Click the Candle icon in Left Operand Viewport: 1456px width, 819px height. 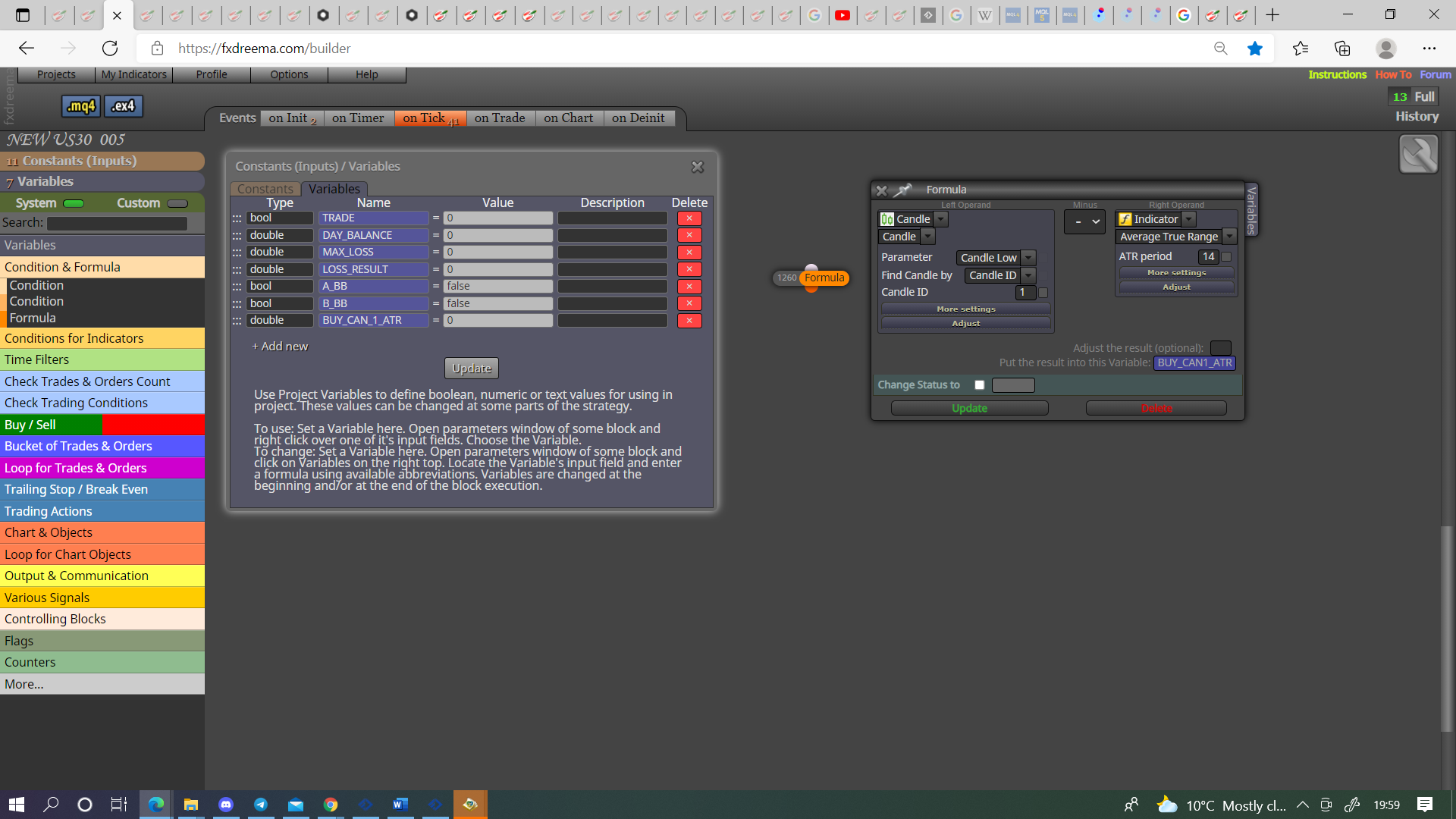[886, 219]
